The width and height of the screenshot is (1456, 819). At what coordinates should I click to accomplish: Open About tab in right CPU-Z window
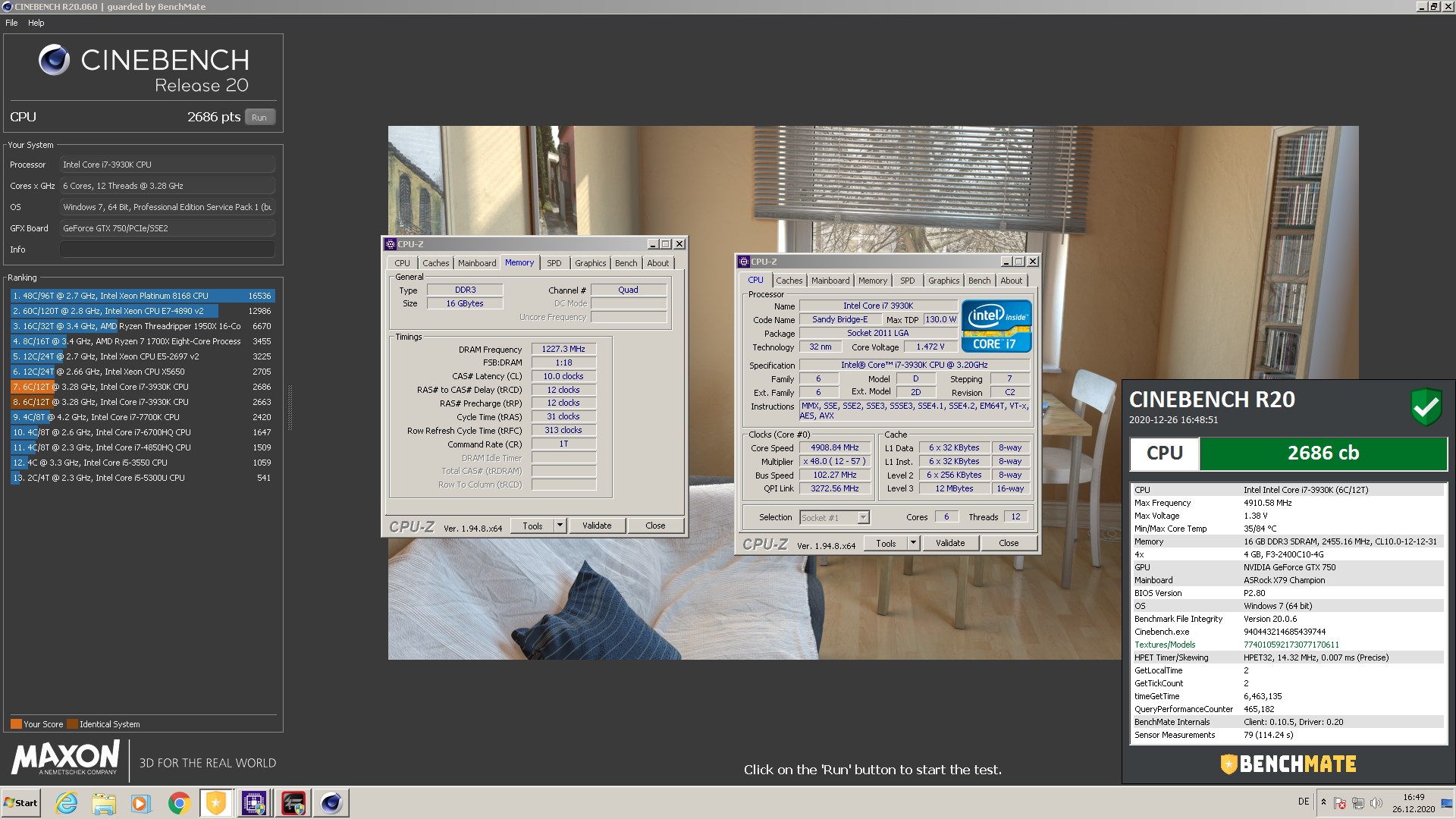click(x=1011, y=281)
